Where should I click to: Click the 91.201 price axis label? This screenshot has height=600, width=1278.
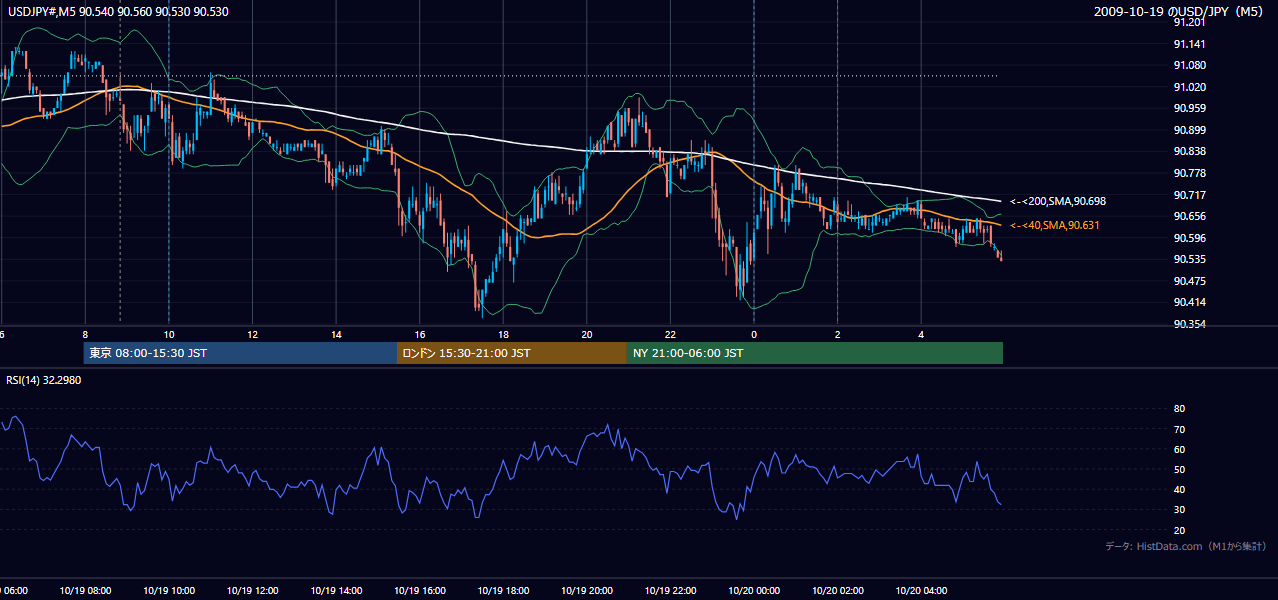tap(1189, 22)
